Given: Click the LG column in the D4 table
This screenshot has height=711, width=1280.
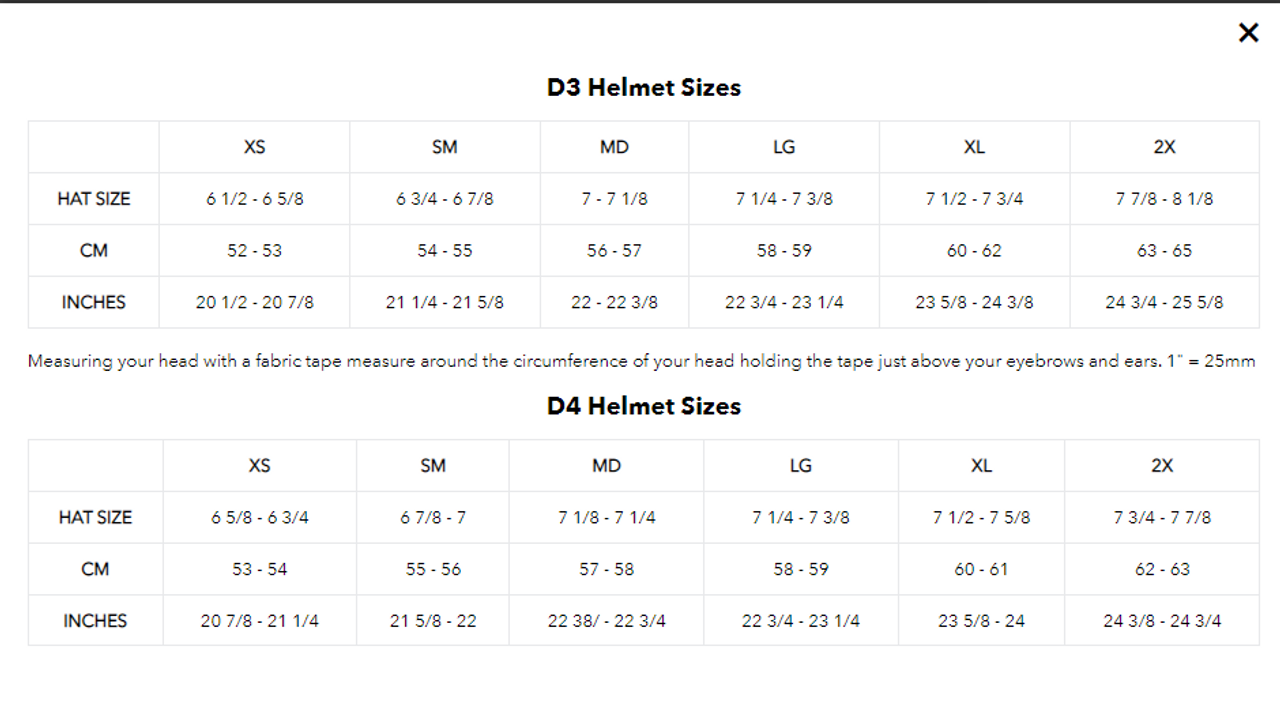Looking at the screenshot, I should coord(800,466).
